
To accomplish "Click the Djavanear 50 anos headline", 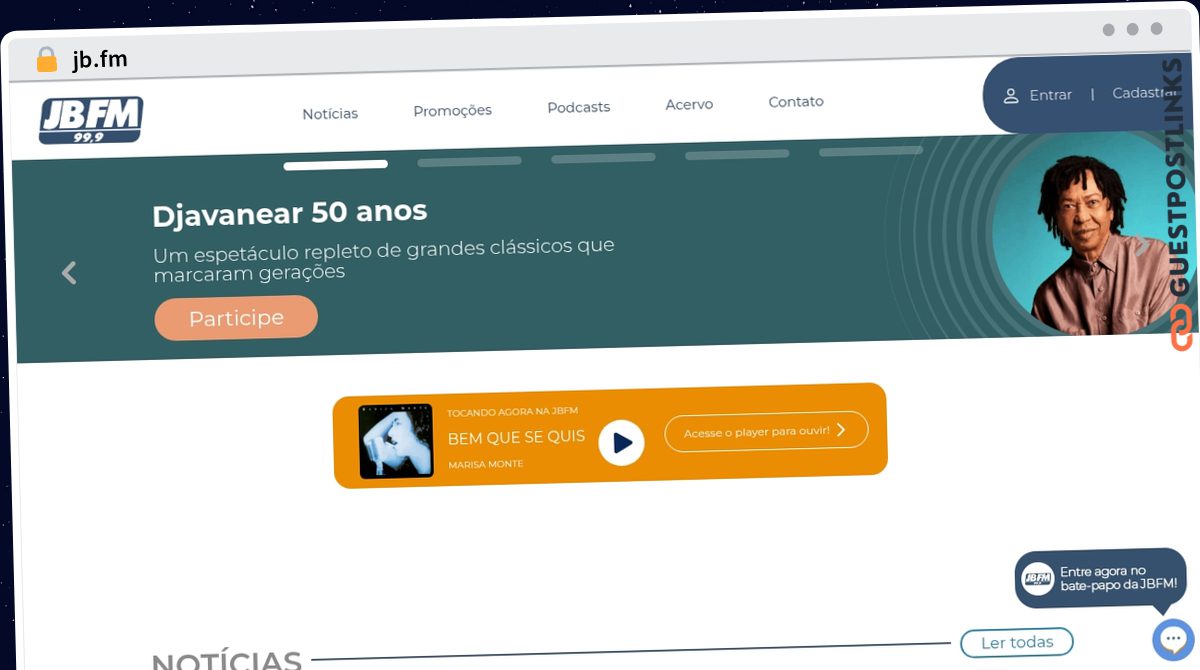I will 289,213.
